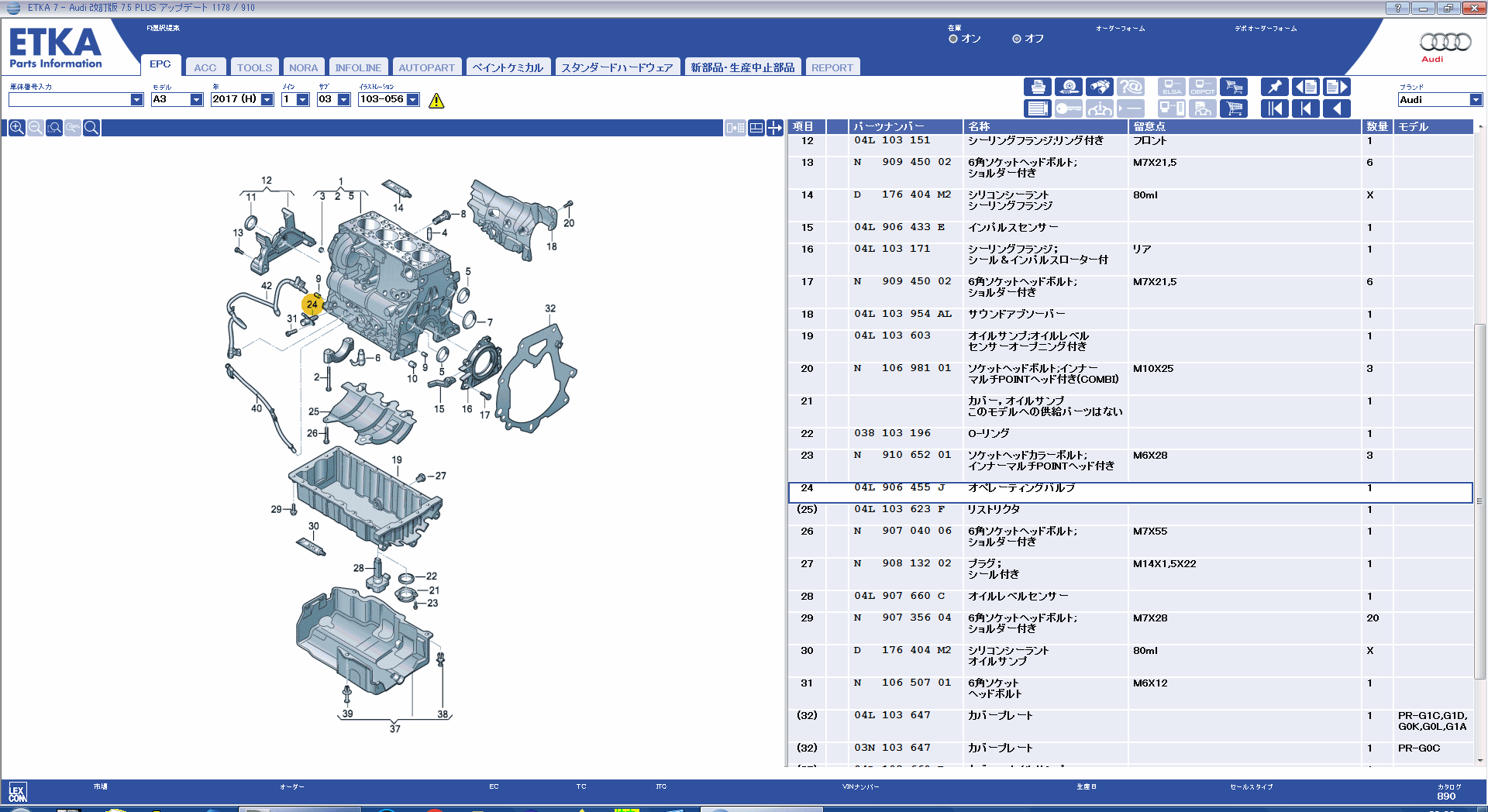Image resolution: width=1488 pixels, height=812 pixels.
Task: Open the model A3 dropdown
Action: pyautogui.click(x=196, y=100)
